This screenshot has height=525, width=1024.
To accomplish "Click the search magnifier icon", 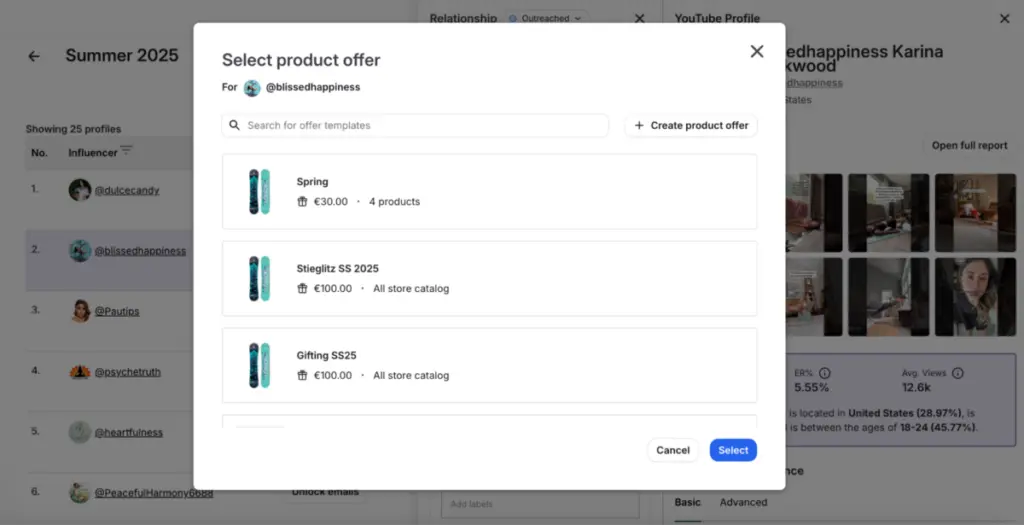I will [x=234, y=126].
